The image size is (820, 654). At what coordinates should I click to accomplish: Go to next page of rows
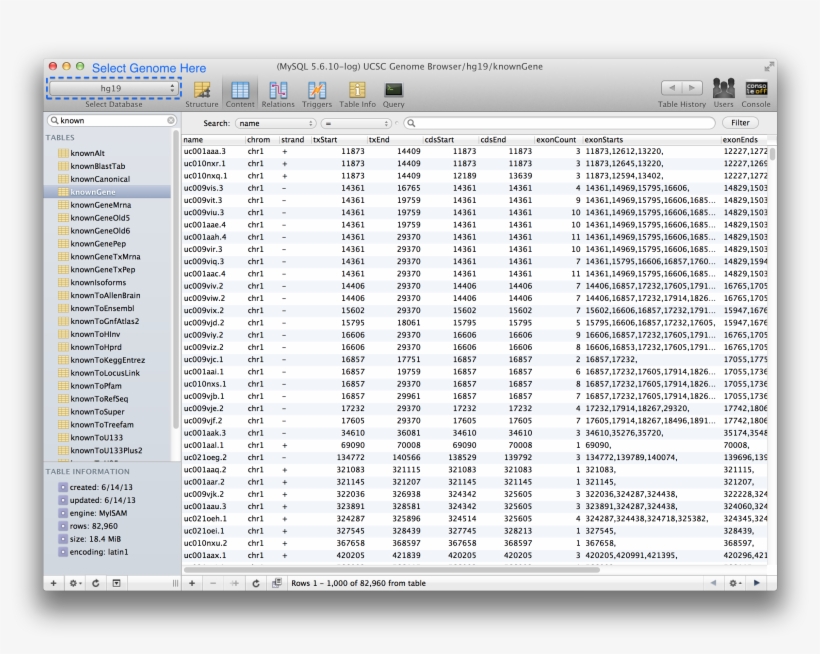pos(757,582)
